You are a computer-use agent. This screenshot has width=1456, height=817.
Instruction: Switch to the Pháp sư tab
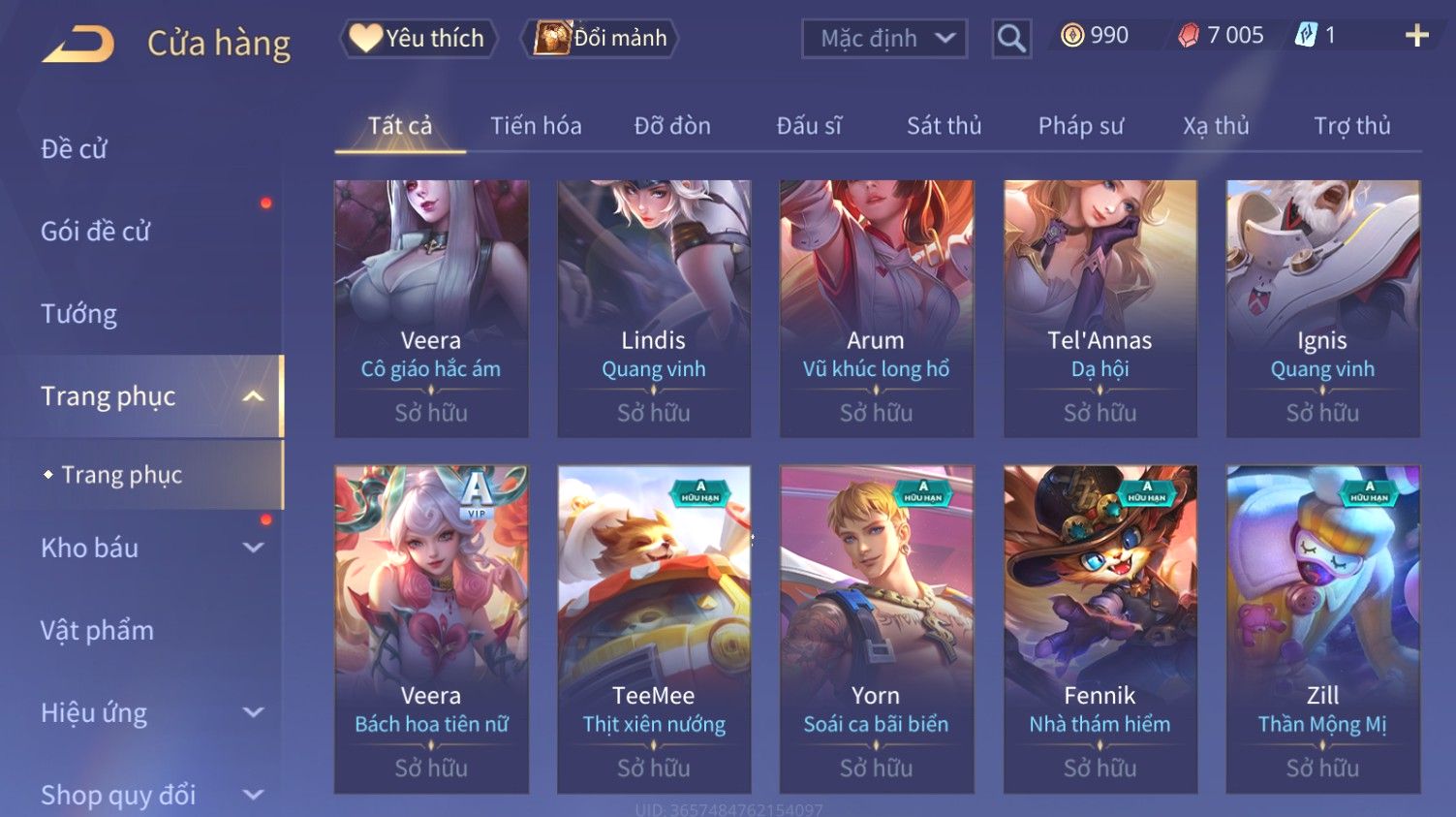tap(1080, 126)
